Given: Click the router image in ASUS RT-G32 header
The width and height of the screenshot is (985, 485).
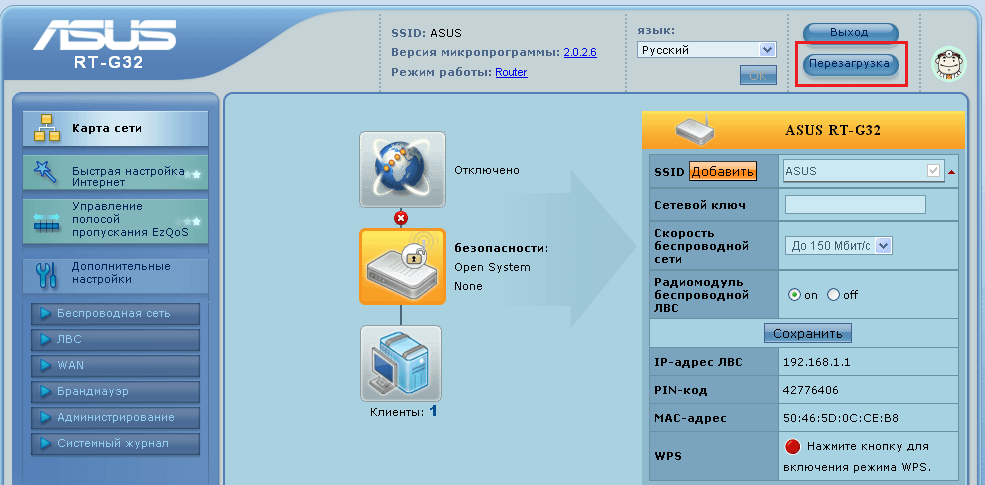Looking at the screenshot, I should coord(696,128).
